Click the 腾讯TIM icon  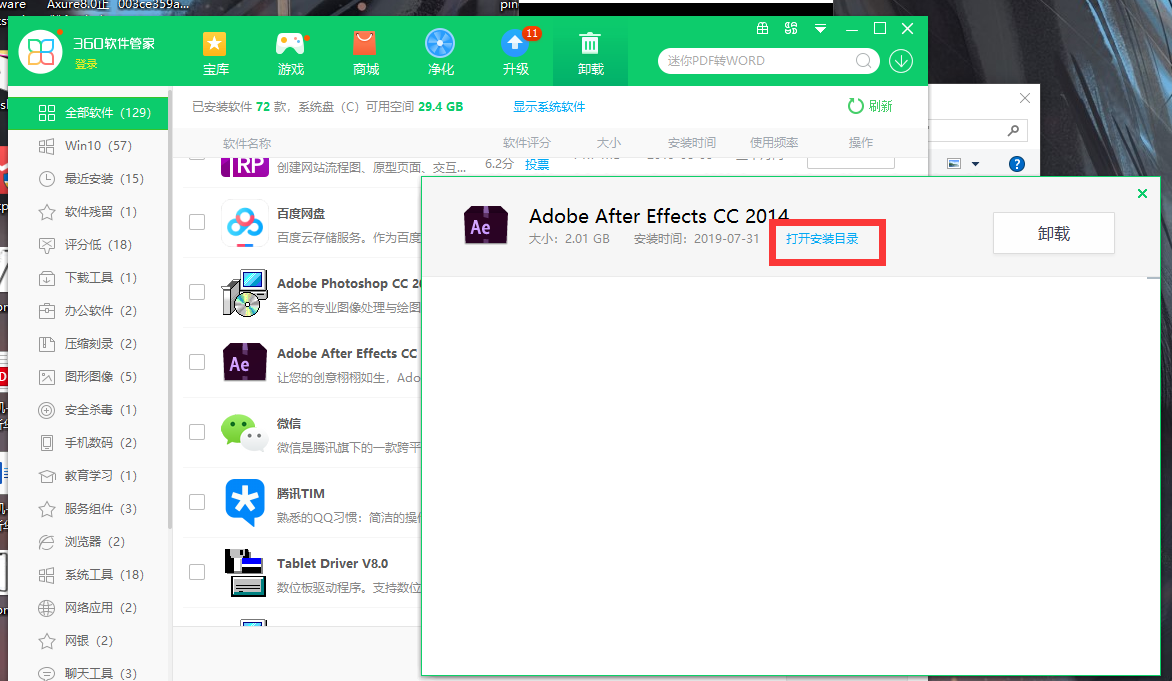point(244,502)
